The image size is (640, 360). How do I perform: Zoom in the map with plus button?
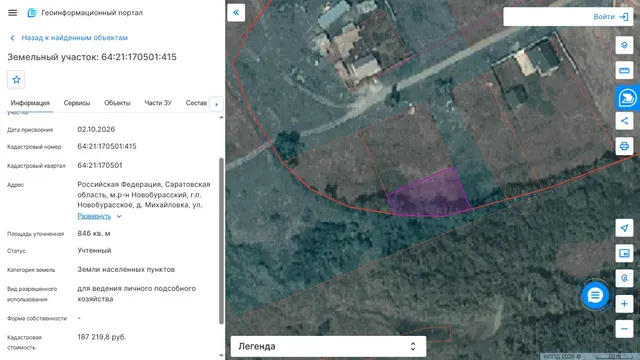tap(624, 304)
